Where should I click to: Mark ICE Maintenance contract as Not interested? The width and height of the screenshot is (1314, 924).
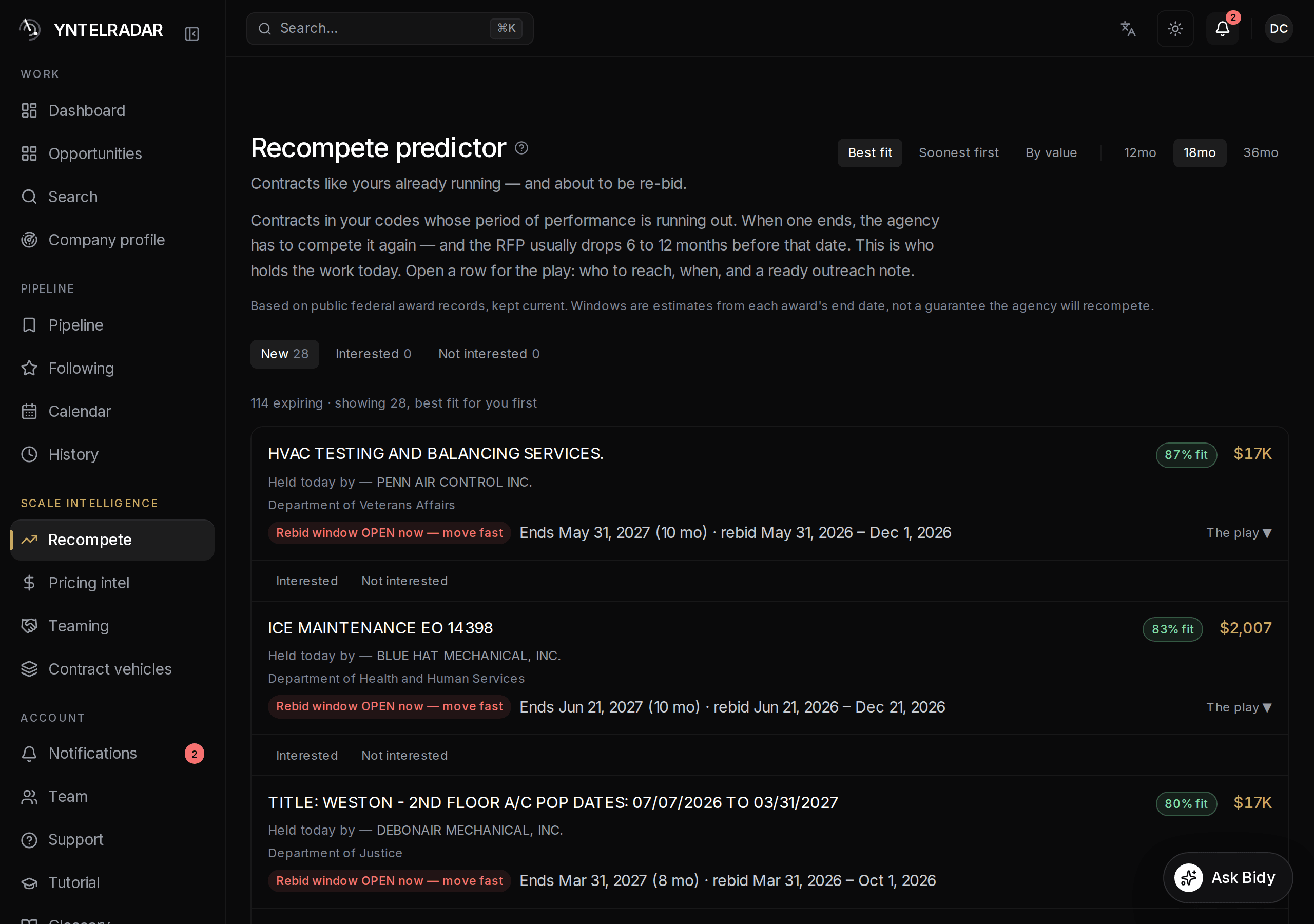(x=404, y=756)
